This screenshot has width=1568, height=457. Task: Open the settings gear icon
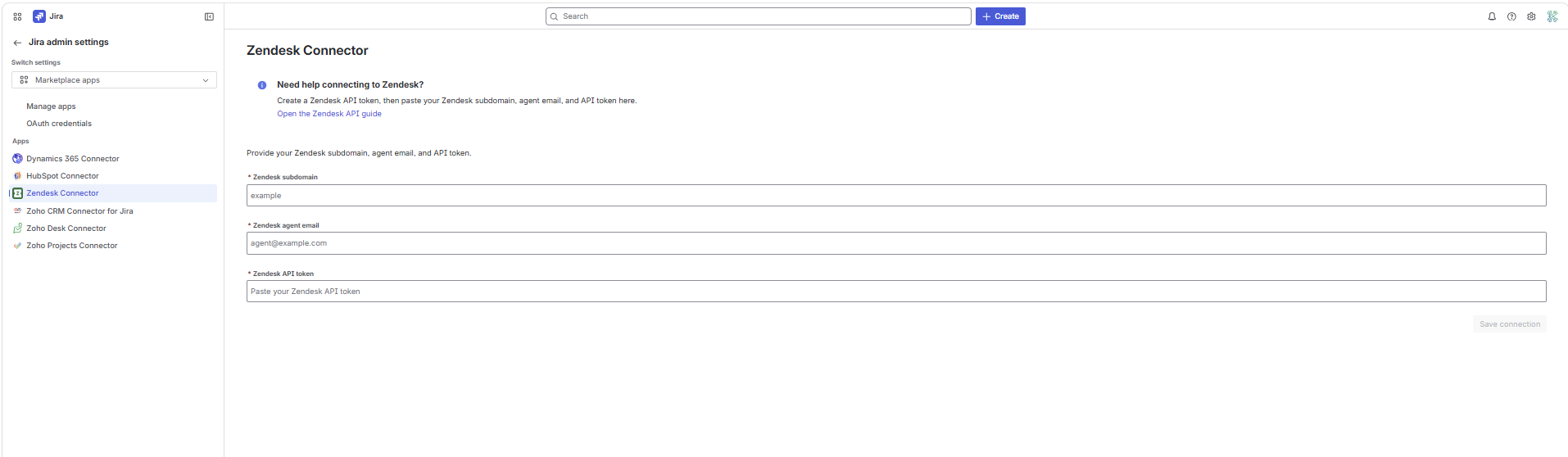point(1531,16)
